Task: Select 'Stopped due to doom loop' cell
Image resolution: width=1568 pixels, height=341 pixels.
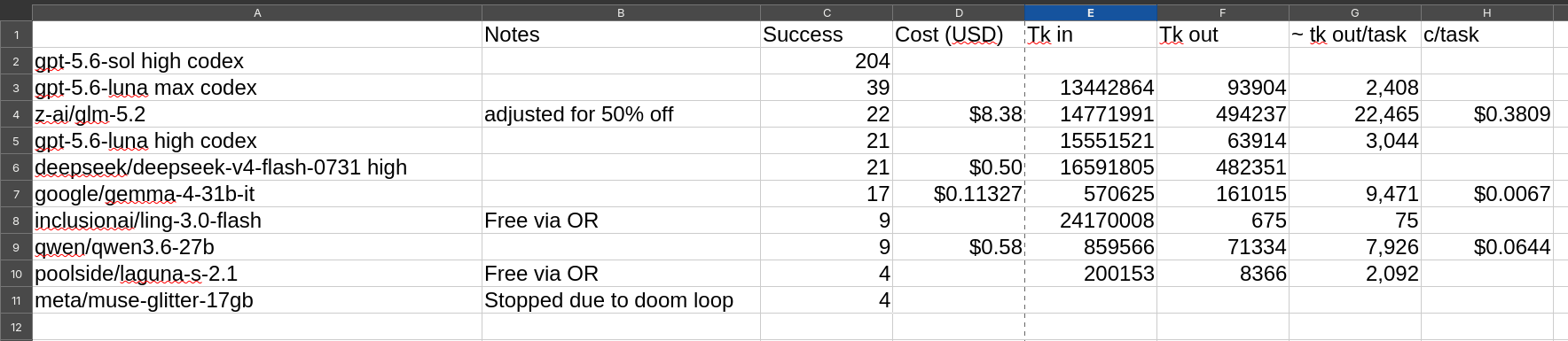Action: point(621,300)
